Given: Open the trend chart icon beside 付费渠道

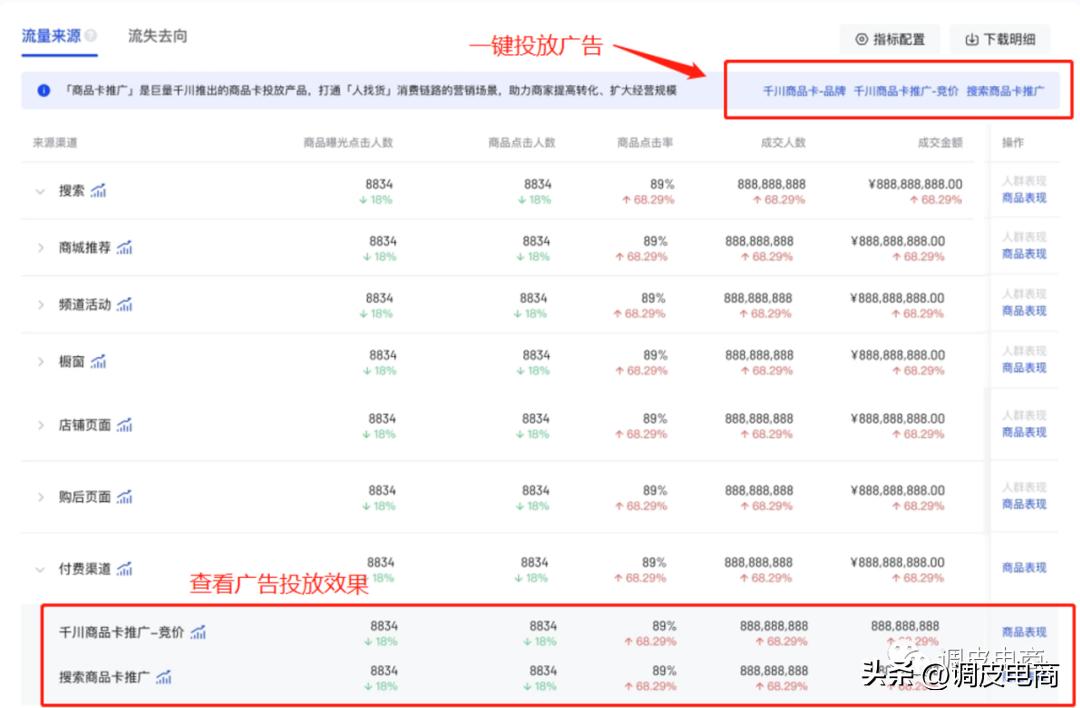Looking at the screenshot, I should pyautogui.click(x=124, y=569).
